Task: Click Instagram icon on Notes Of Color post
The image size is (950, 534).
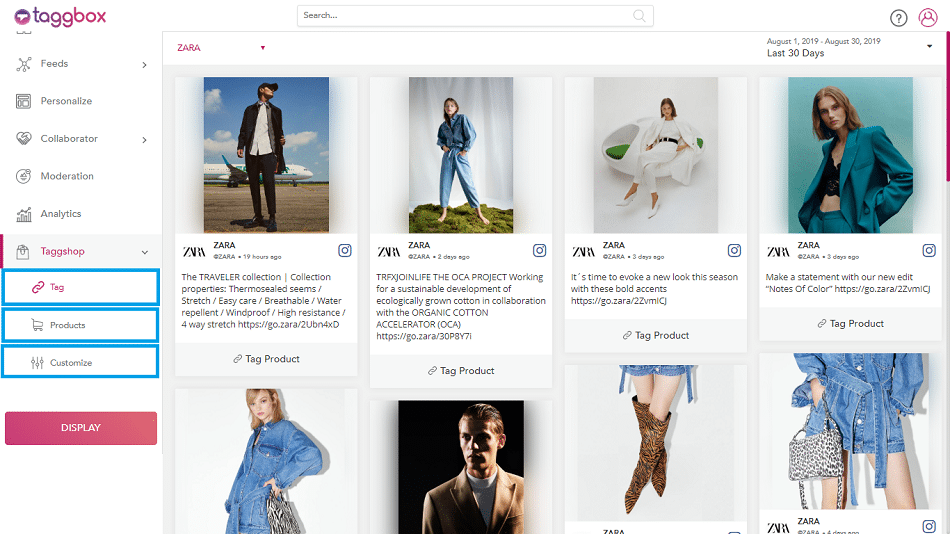Action: click(928, 251)
